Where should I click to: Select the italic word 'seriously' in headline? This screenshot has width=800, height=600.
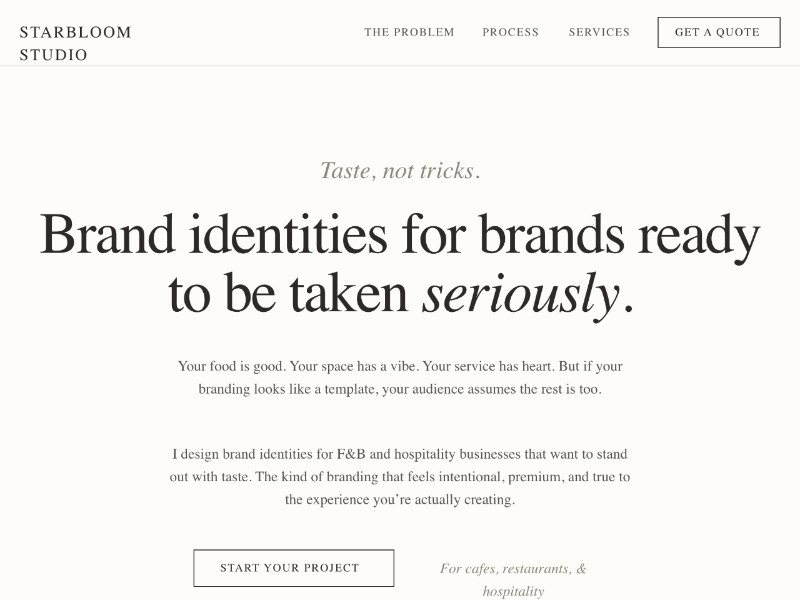(x=520, y=294)
